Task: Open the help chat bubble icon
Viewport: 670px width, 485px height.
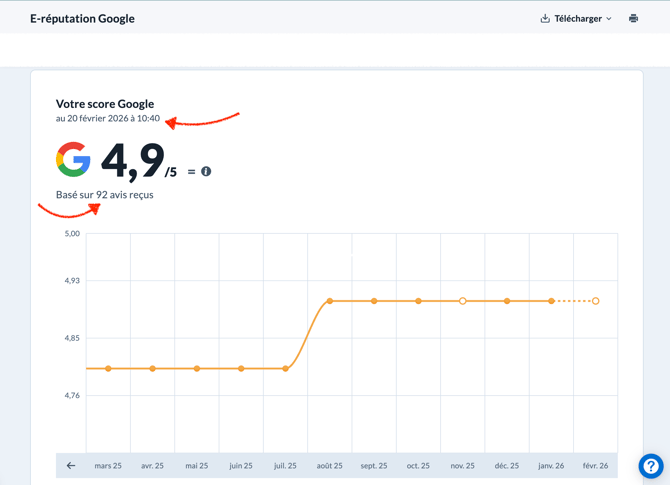Action: [651, 466]
